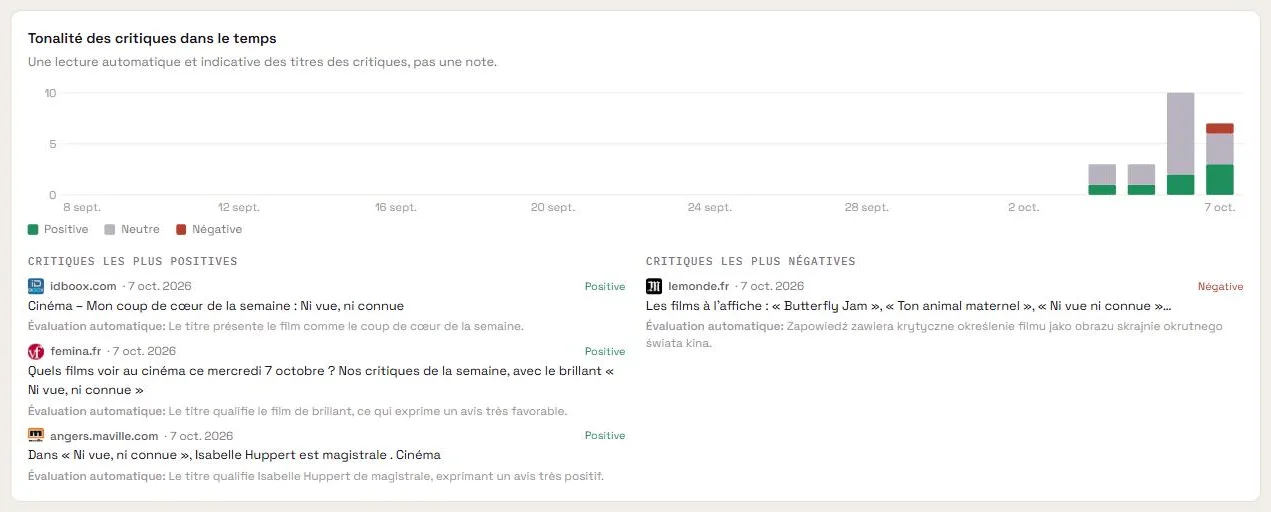Viewport: 1271px width, 512px height.
Task: Click the '16 sept.' axis label
Action: [x=395, y=207]
